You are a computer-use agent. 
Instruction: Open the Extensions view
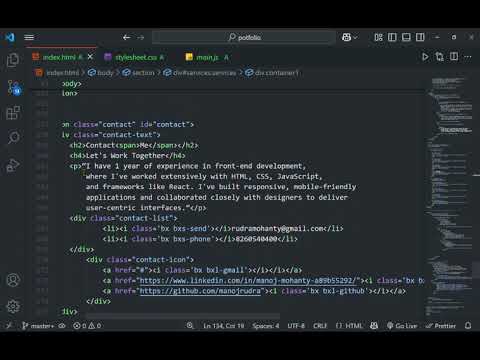tap(13, 113)
